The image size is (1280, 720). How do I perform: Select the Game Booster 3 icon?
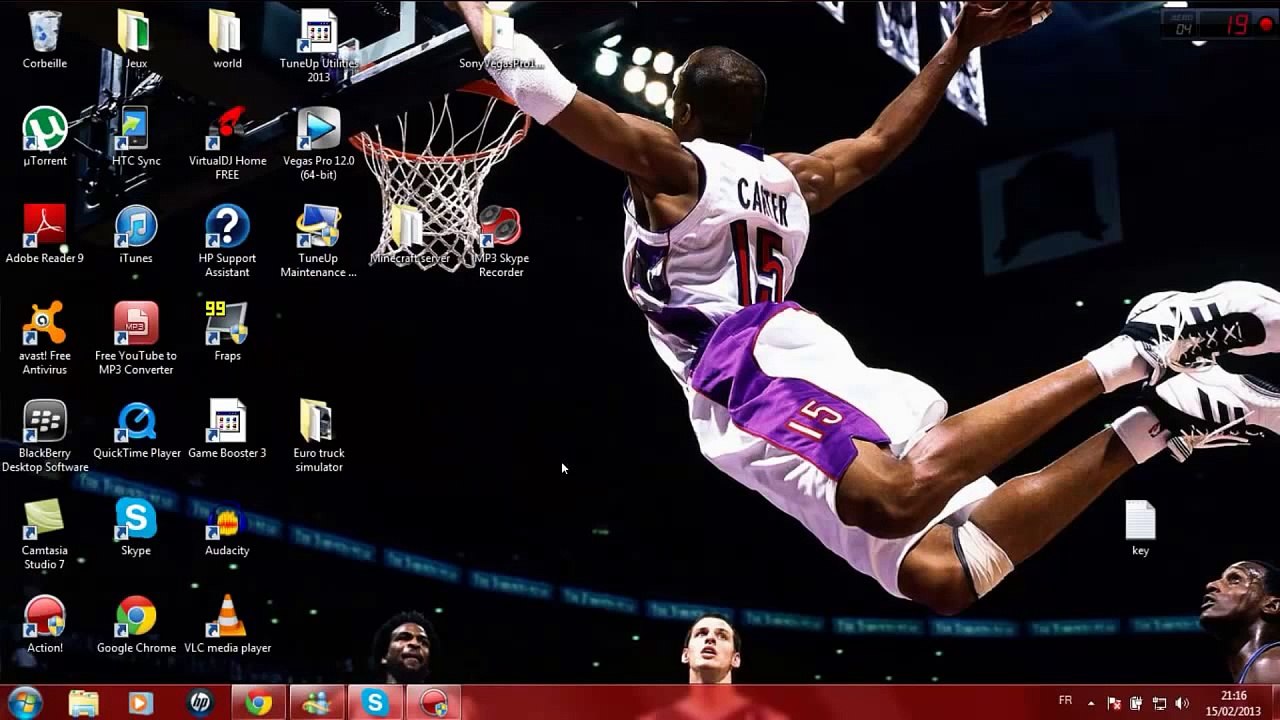point(227,422)
